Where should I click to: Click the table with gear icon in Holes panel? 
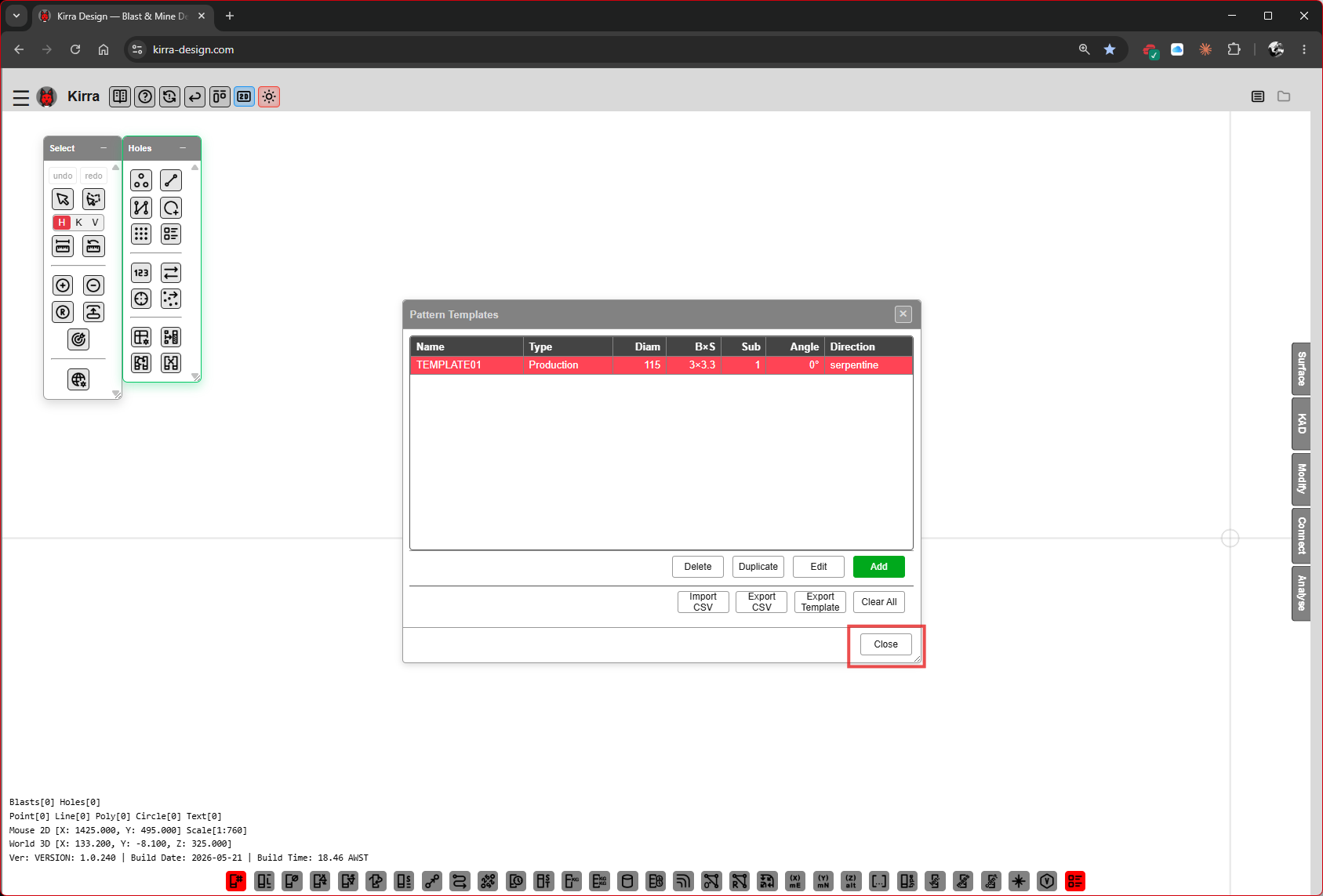141,337
